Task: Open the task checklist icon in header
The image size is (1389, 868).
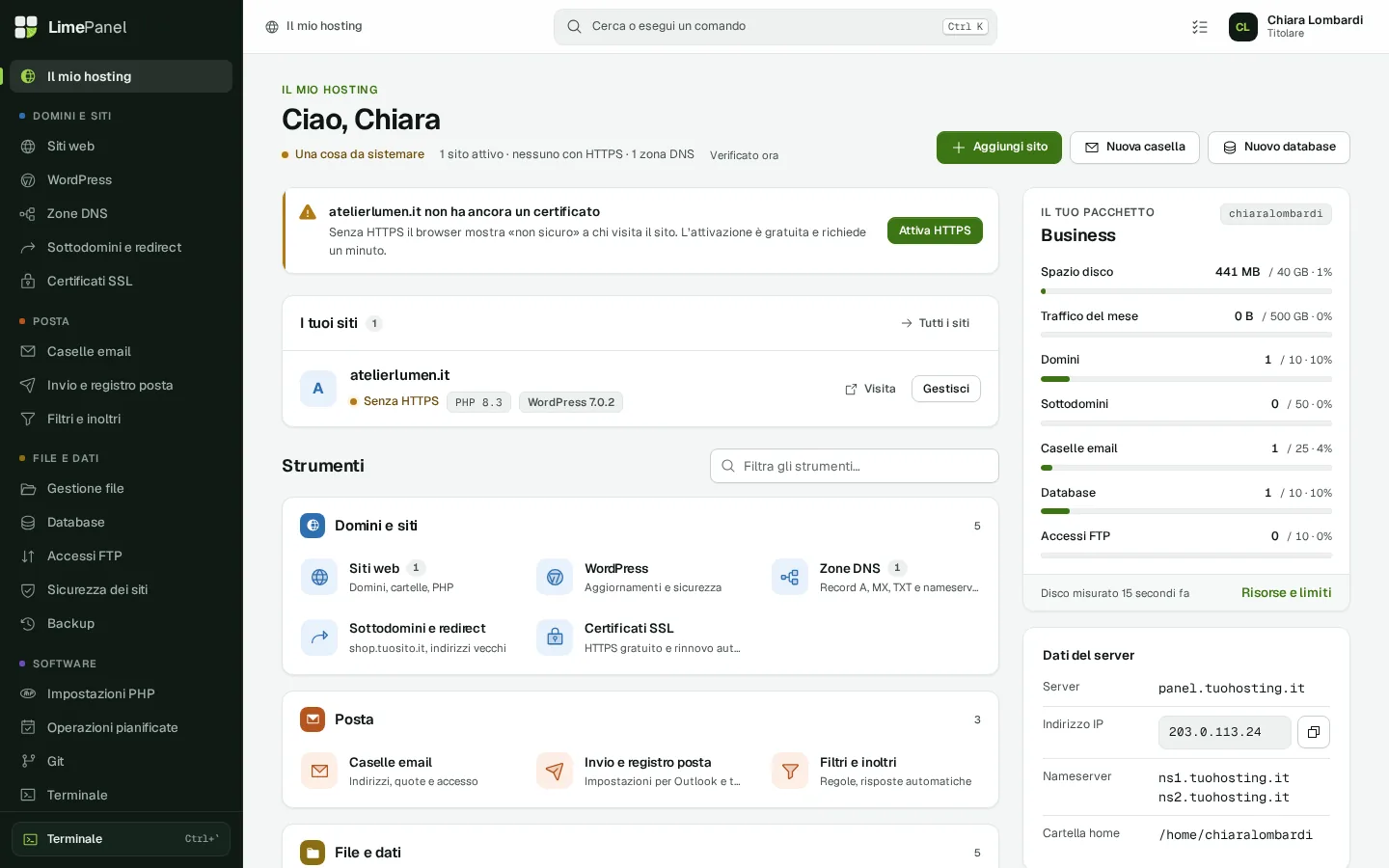Action: click(1200, 27)
